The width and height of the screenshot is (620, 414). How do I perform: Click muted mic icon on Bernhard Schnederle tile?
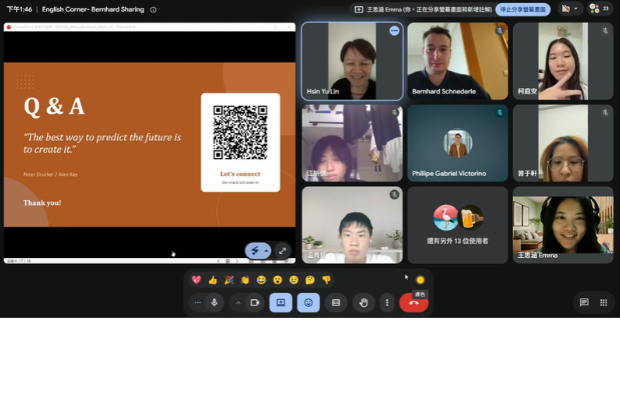[x=500, y=30]
